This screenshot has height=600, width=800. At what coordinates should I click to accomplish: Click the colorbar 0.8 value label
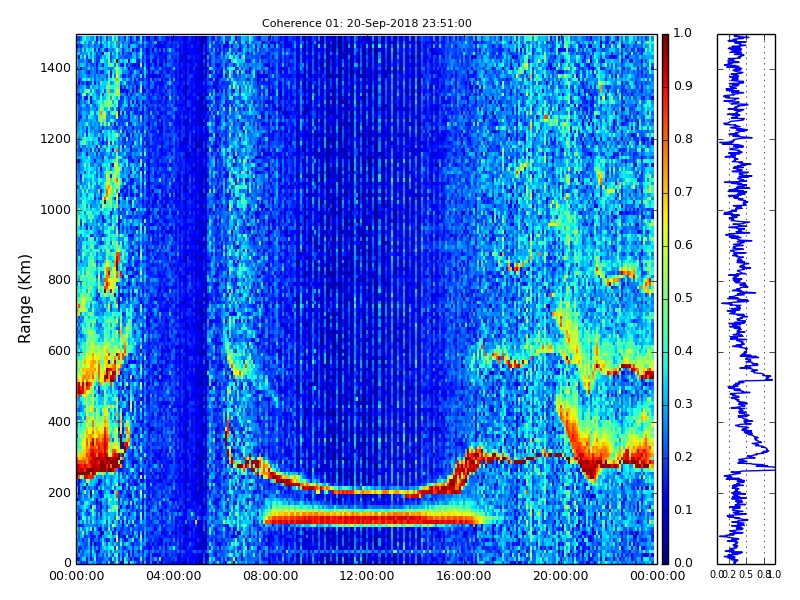click(683, 139)
